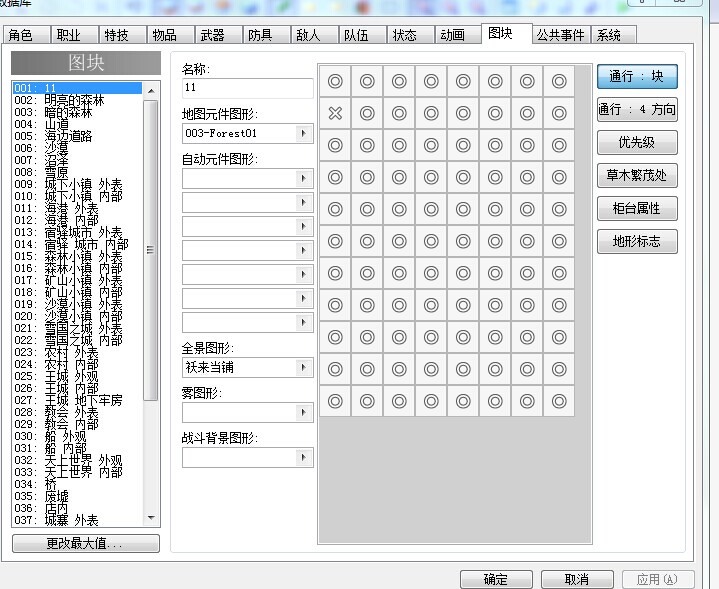The width and height of the screenshot is (719, 589).
Task: Select list item 005: 海边道路
Action: [x=77, y=136]
